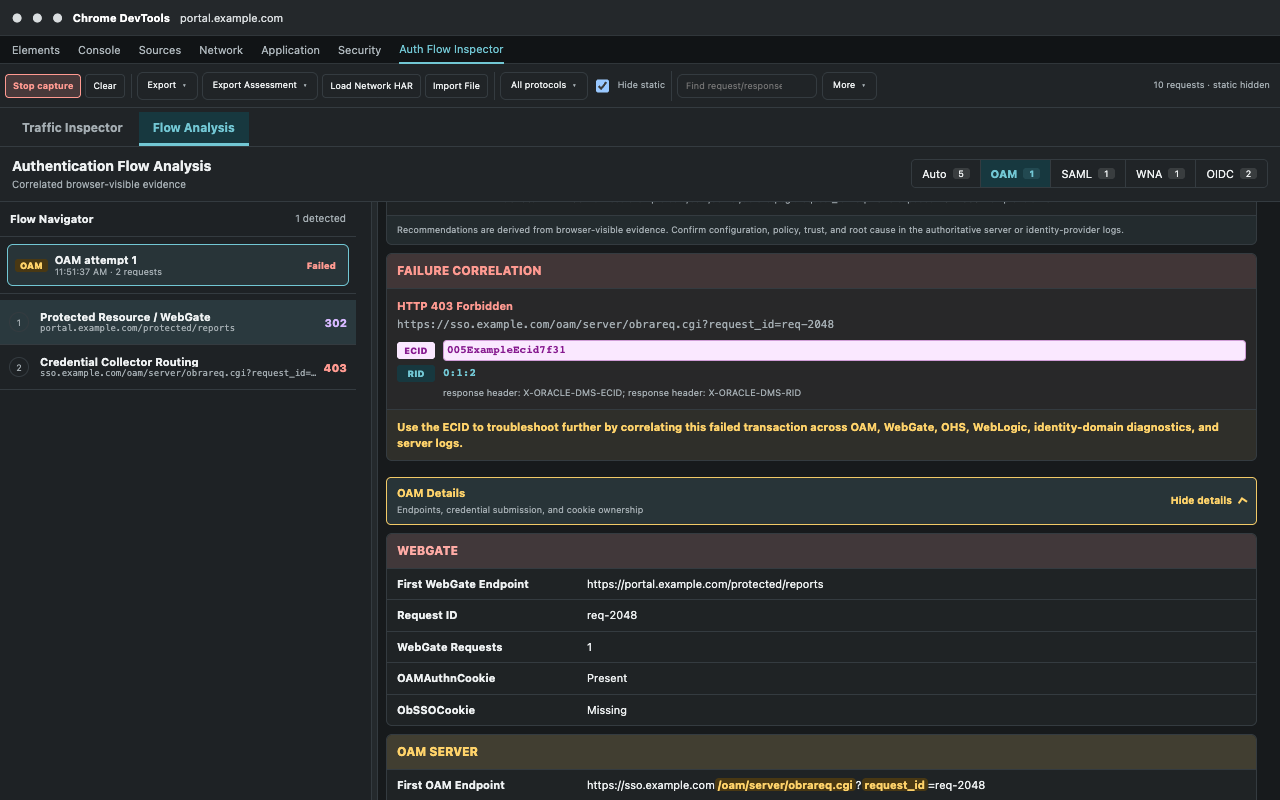Click the highlighted request_id parameter
This screenshot has height=800, width=1280.
pyautogui.click(x=896, y=785)
